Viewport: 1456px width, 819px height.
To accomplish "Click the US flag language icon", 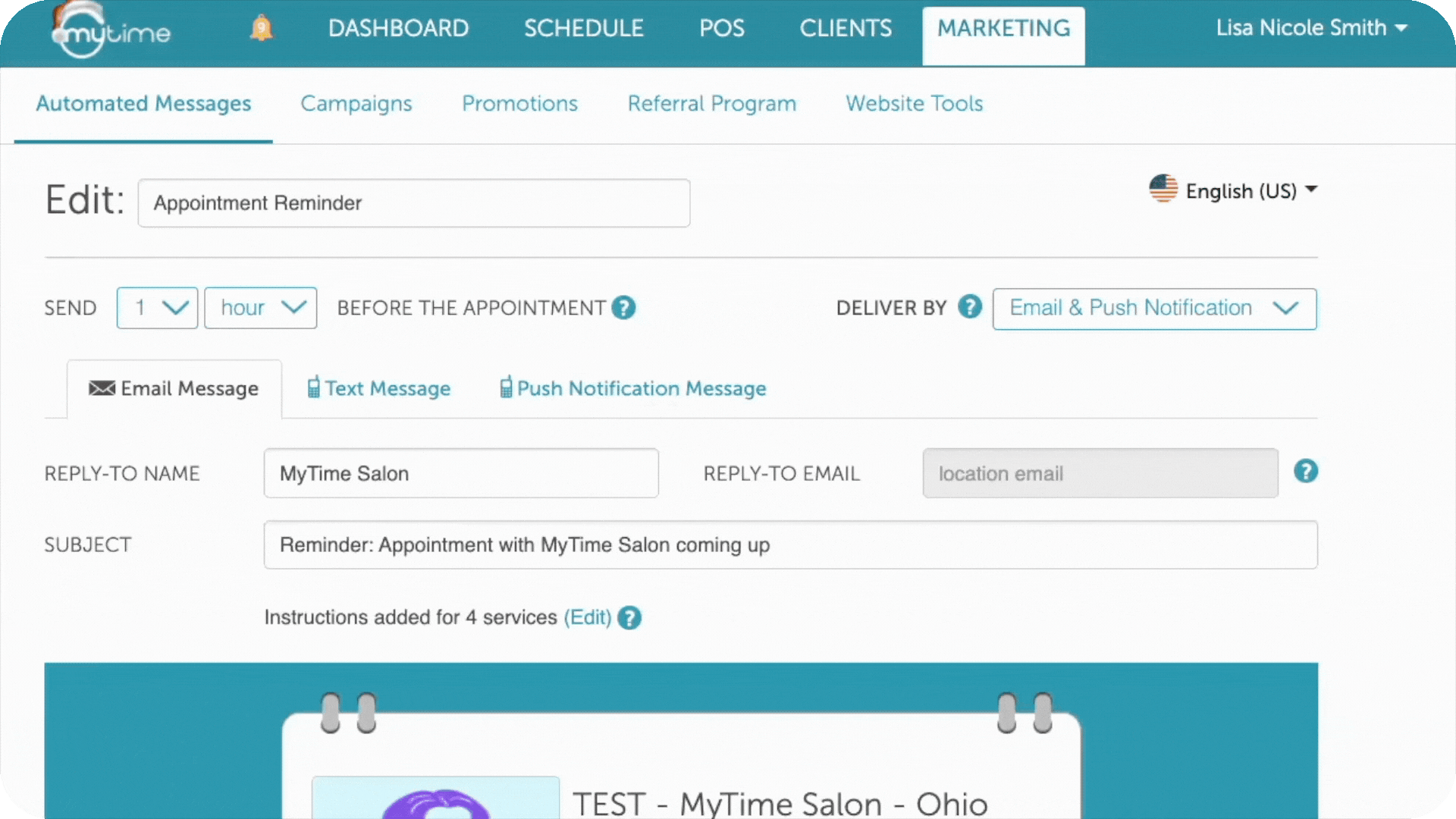I will 1163,189.
